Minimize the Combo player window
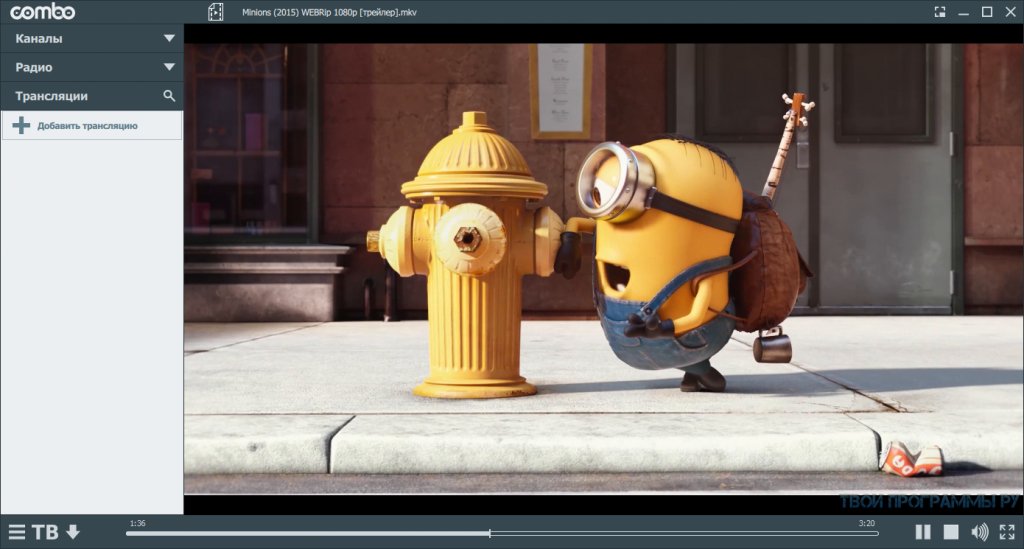 tap(963, 12)
